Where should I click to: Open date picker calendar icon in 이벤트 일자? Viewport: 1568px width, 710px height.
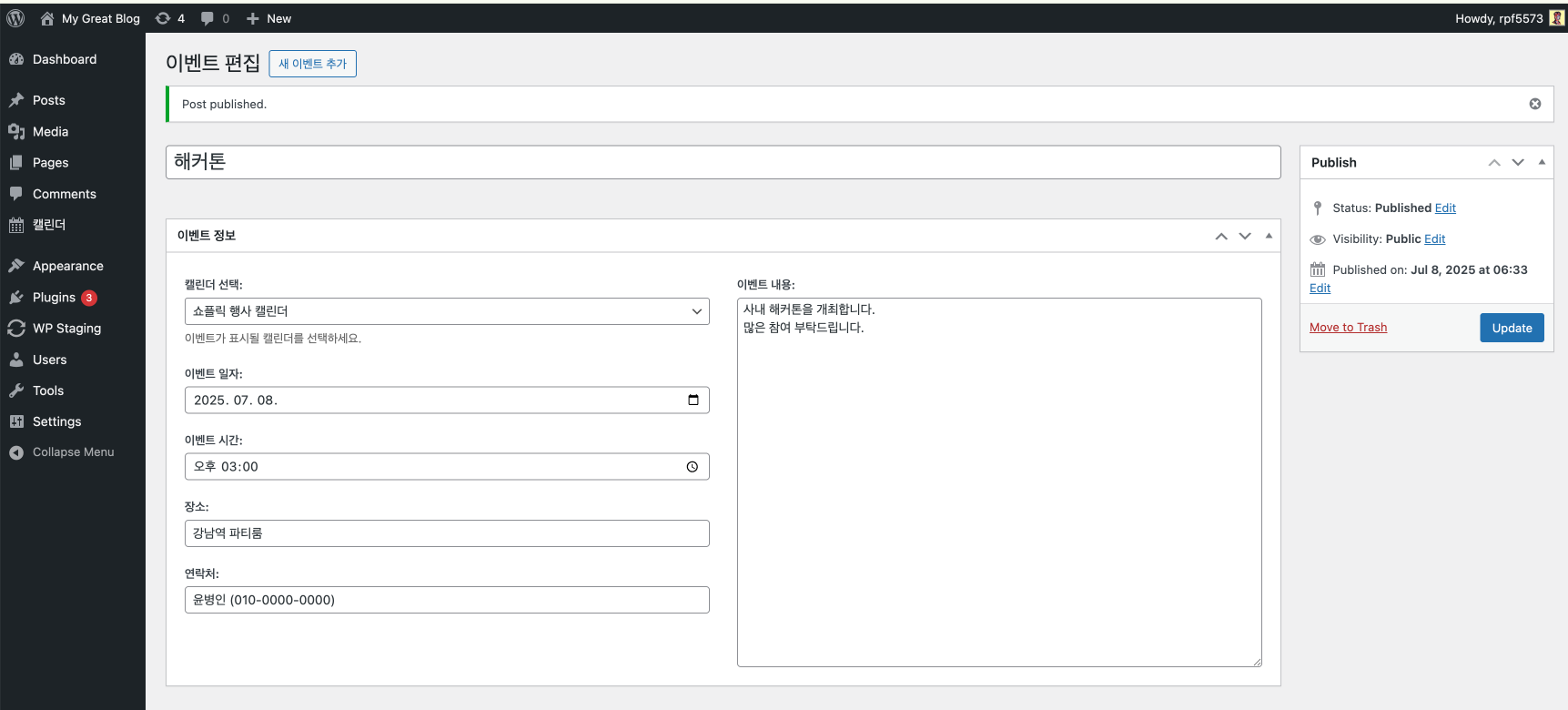tap(693, 401)
